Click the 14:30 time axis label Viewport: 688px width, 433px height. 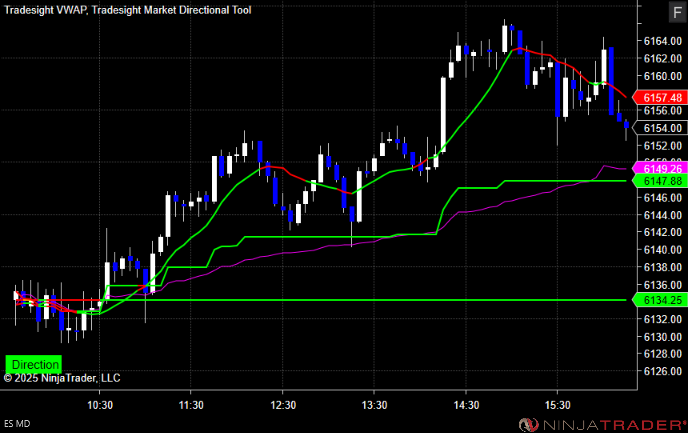pos(466,405)
